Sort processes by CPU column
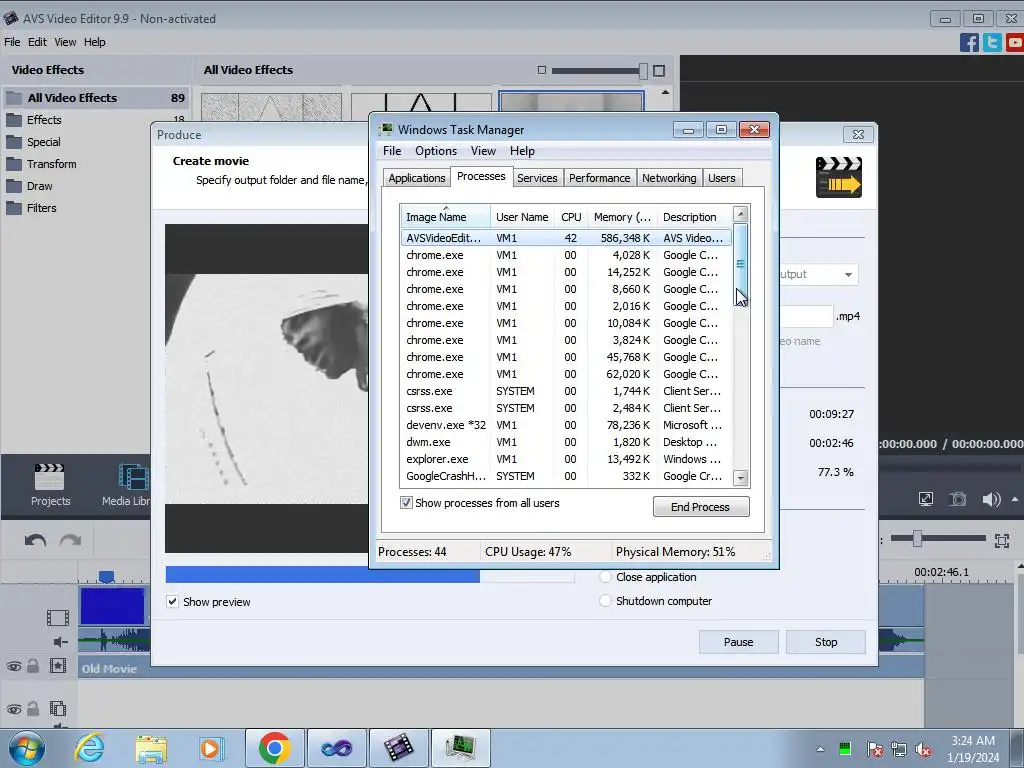The width and height of the screenshot is (1024, 768). pyautogui.click(x=571, y=217)
